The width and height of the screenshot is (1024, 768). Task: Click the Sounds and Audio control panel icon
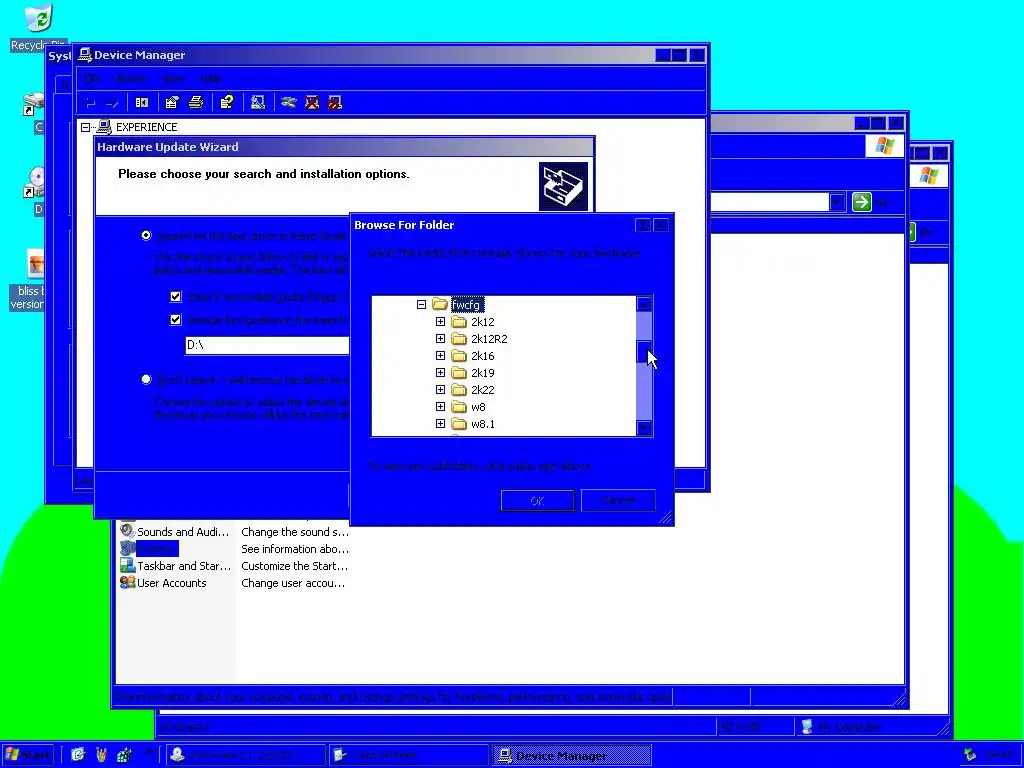click(127, 531)
